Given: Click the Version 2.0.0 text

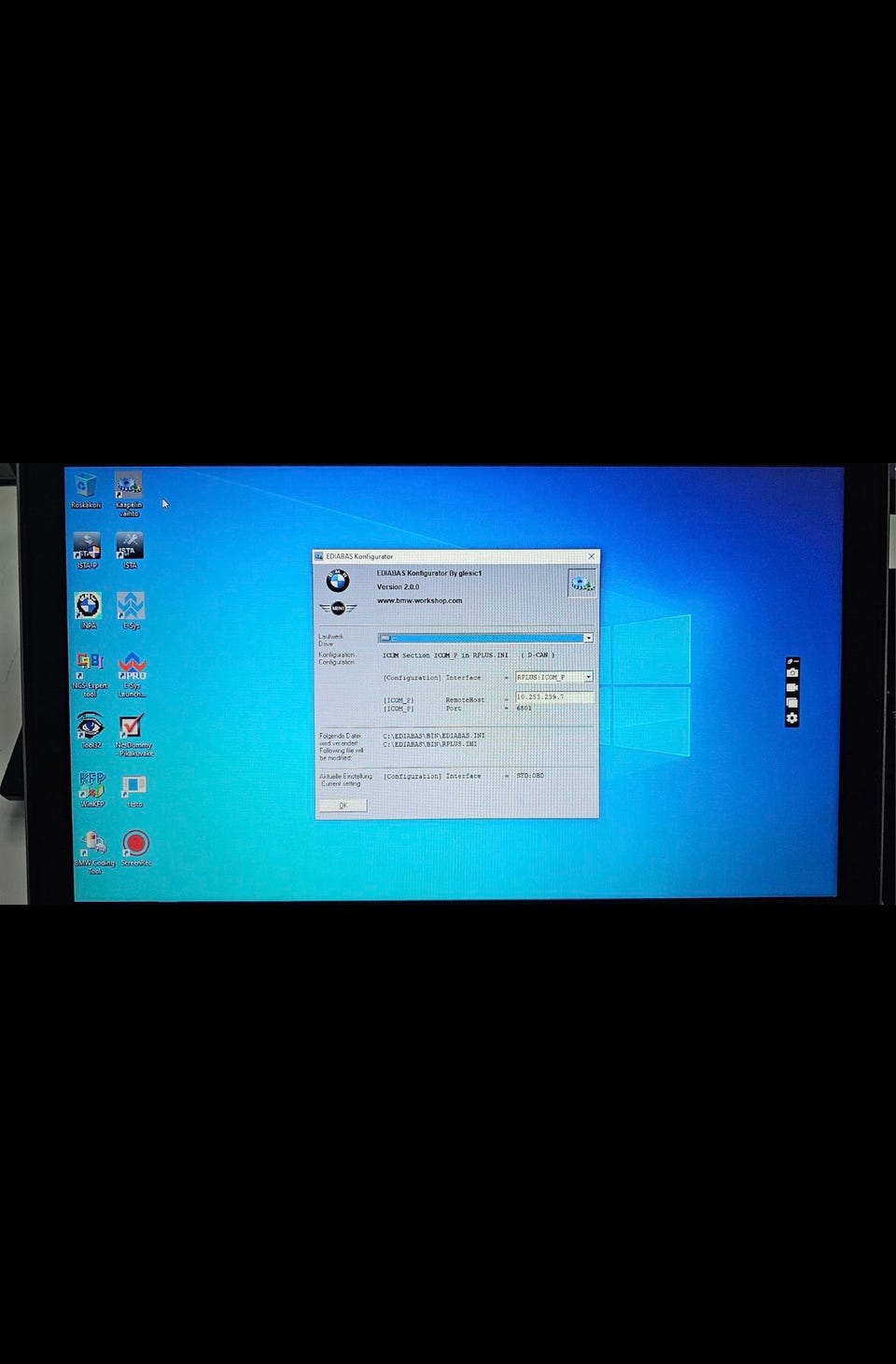Looking at the screenshot, I should coord(399,587).
